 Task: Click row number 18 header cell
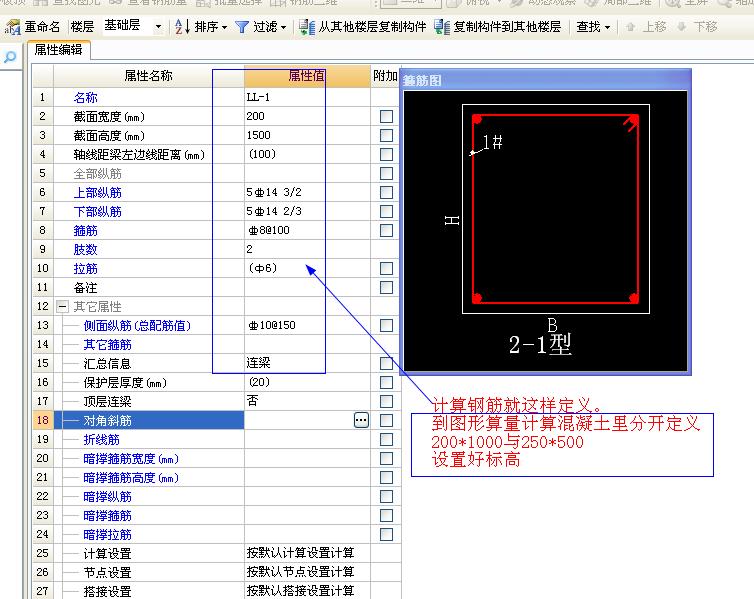tap(43, 420)
